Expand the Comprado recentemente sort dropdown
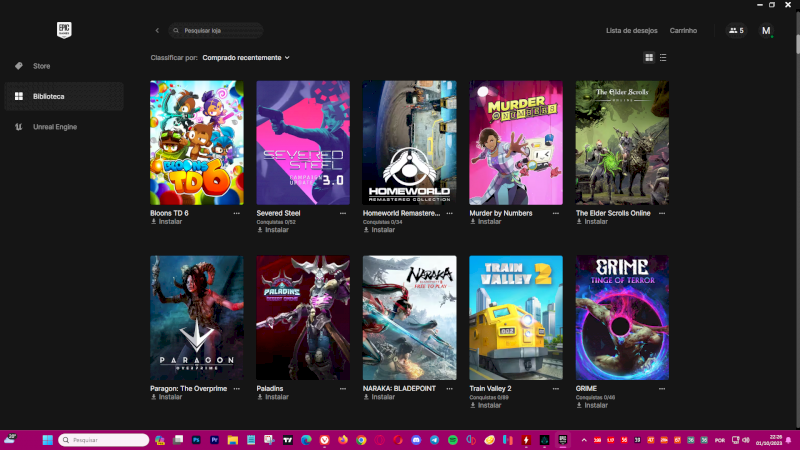This screenshot has width=800, height=450. [x=246, y=58]
